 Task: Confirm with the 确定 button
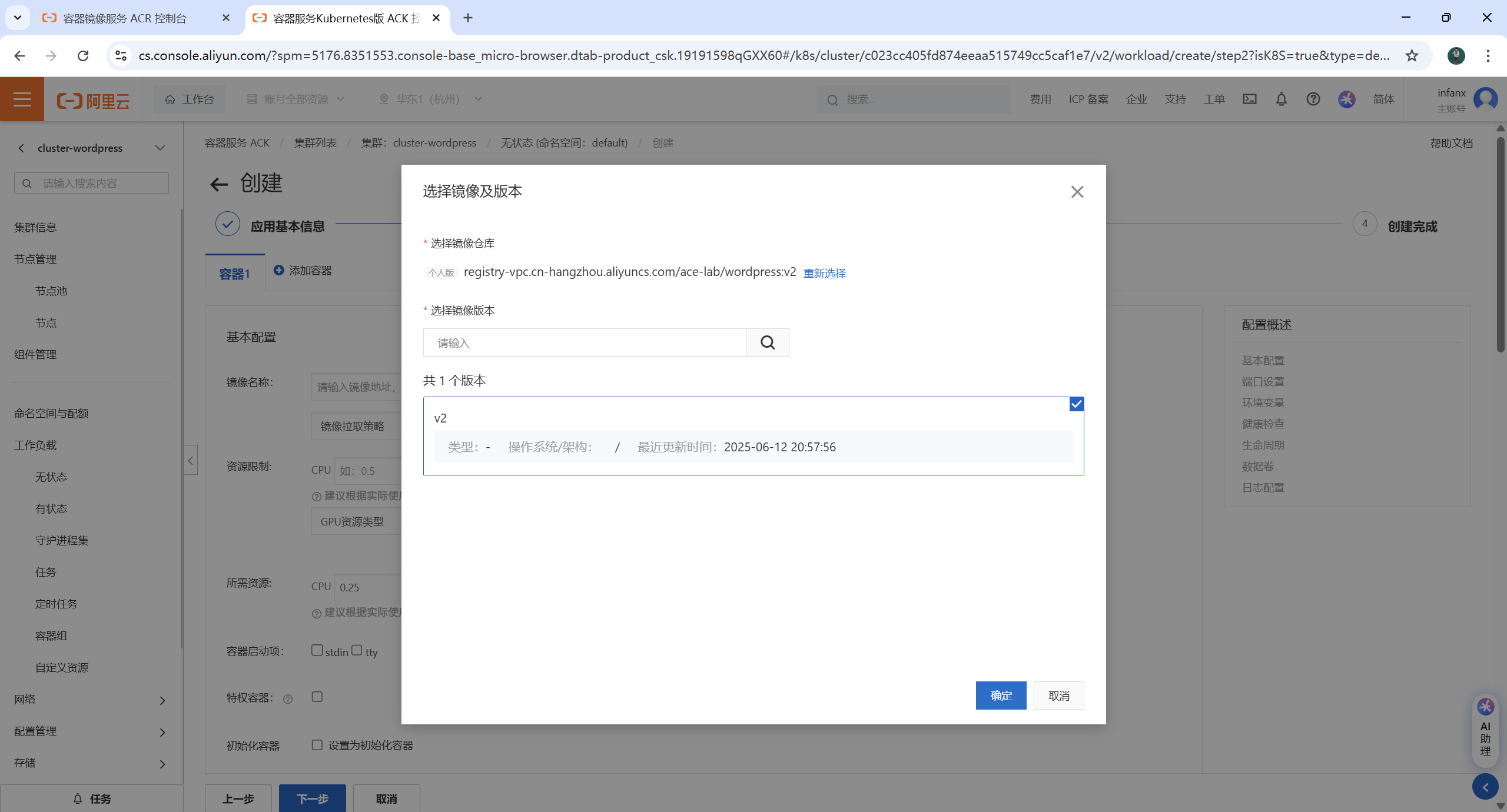pyautogui.click(x=1001, y=695)
